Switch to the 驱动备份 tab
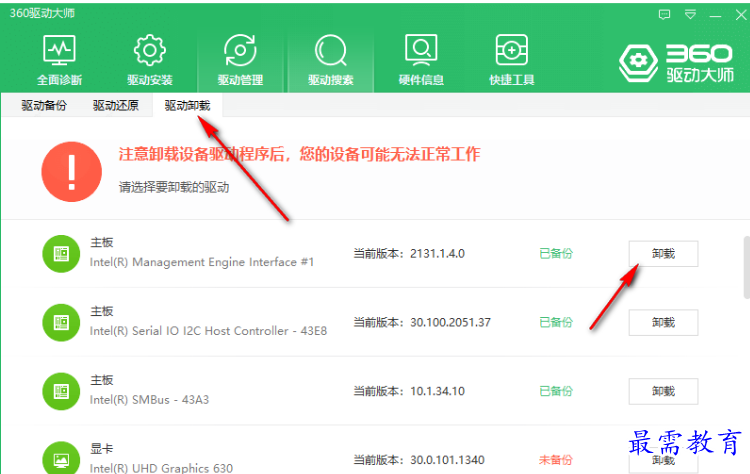 [x=44, y=105]
